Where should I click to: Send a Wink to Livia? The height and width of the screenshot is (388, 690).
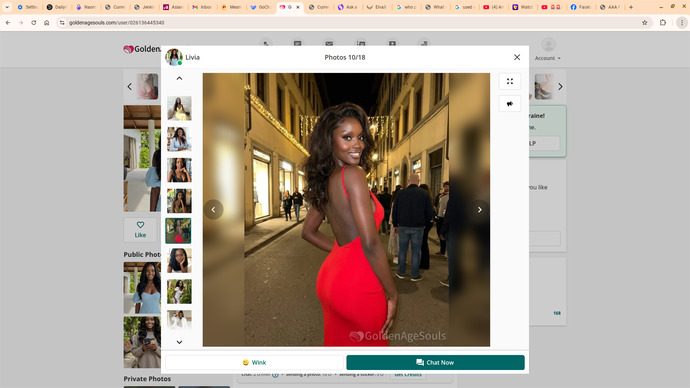coord(254,362)
